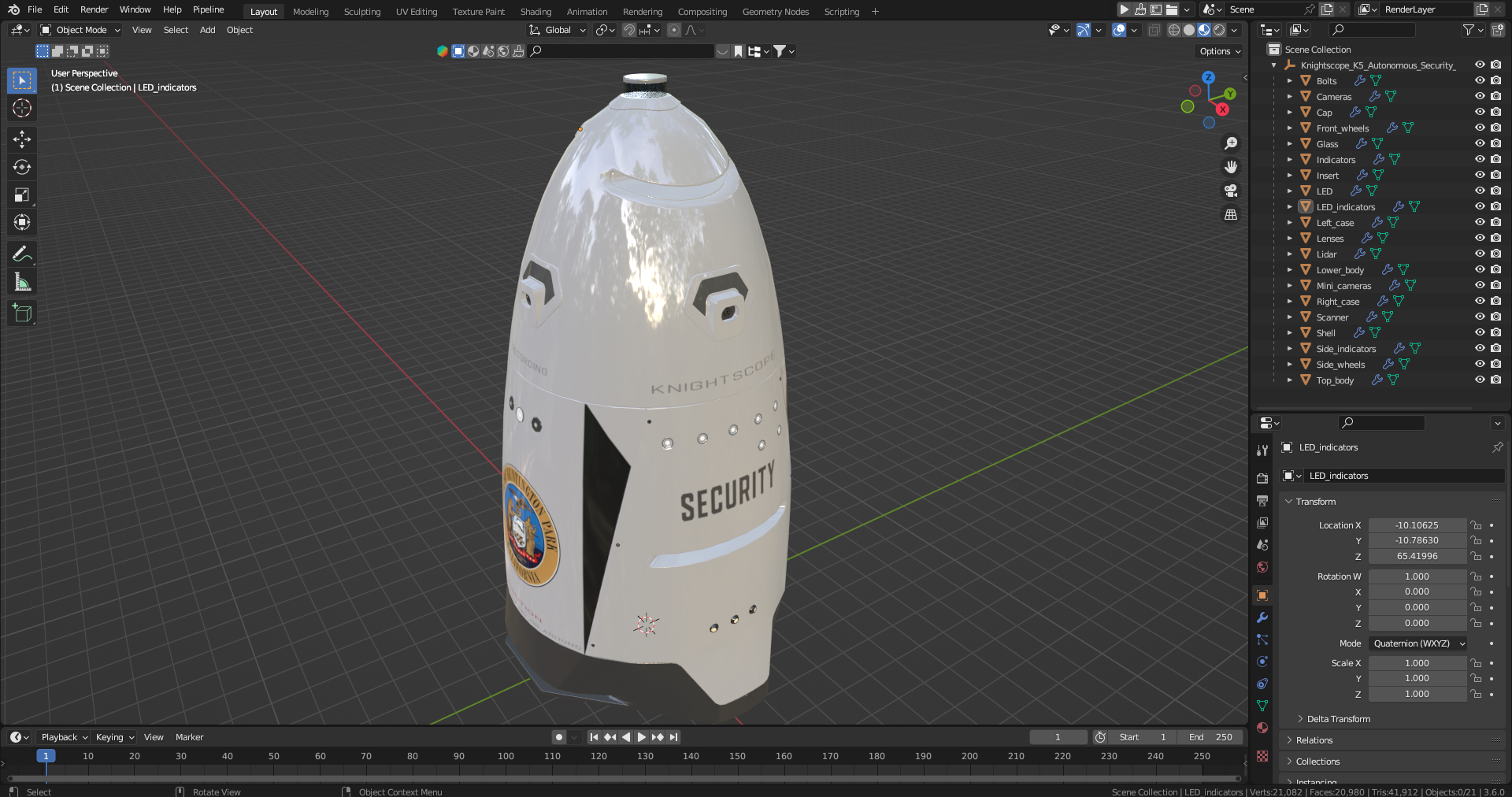This screenshot has height=797, width=1512.
Task: Open the Physics properties tab
Action: (x=1262, y=662)
